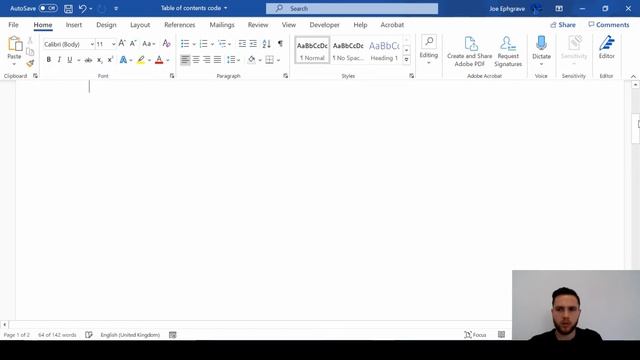Open the document title dropdown
This screenshot has height=360, width=640.
[x=226, y=8]
